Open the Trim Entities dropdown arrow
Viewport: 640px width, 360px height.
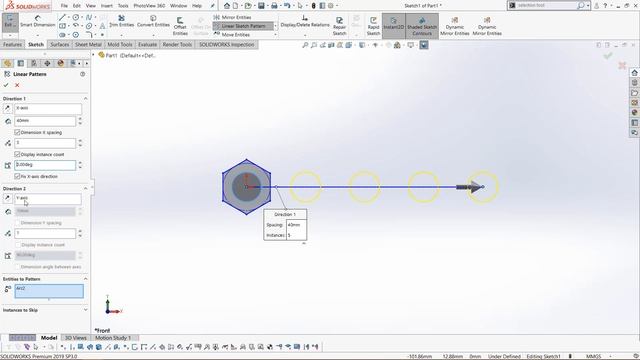122,35
